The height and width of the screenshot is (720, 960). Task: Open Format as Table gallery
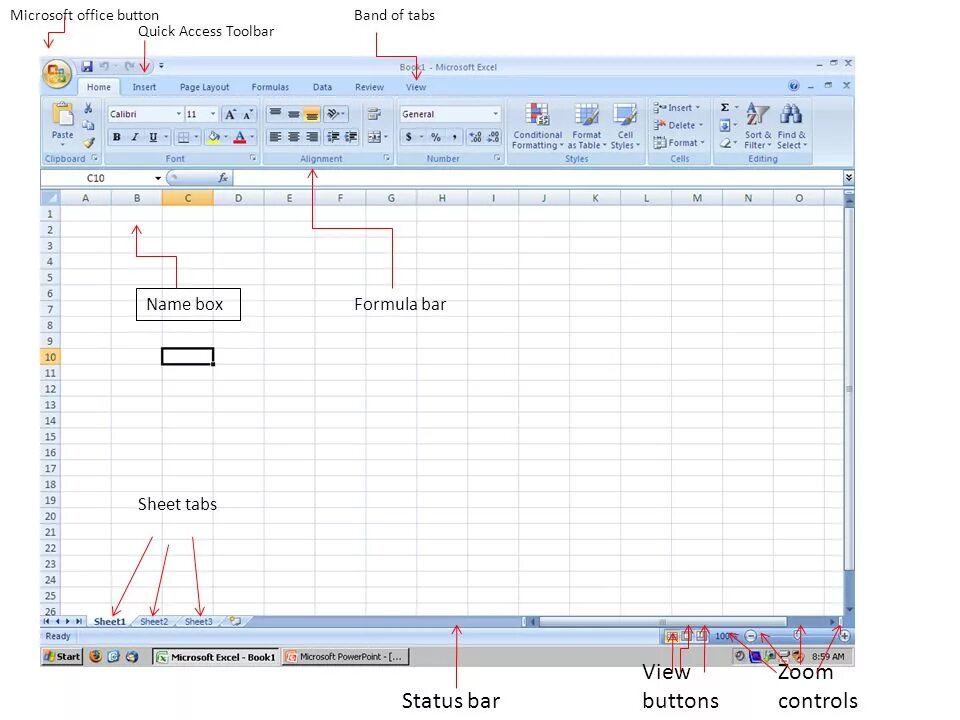click(x=587, y=126)
